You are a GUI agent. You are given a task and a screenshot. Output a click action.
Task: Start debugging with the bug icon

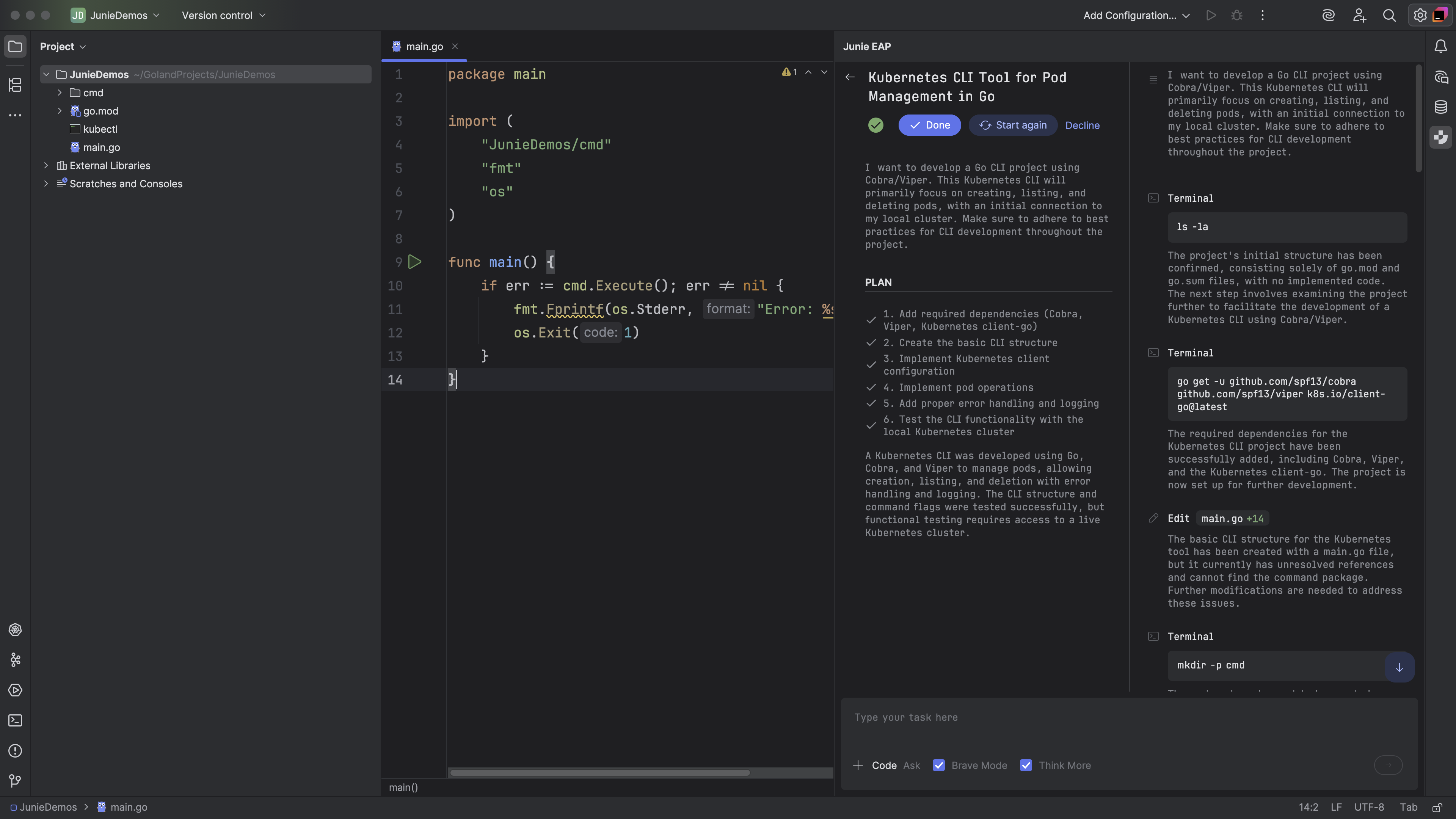(1237, 15)
